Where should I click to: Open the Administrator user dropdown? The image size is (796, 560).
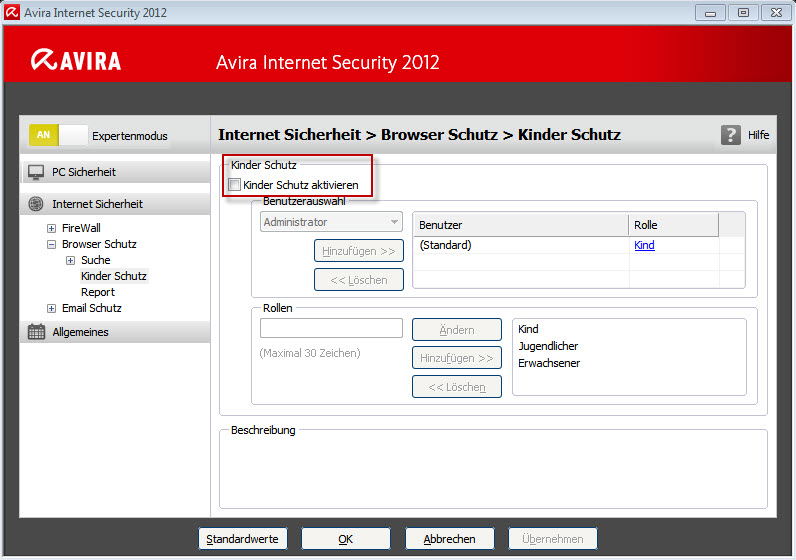click(331, 222)
